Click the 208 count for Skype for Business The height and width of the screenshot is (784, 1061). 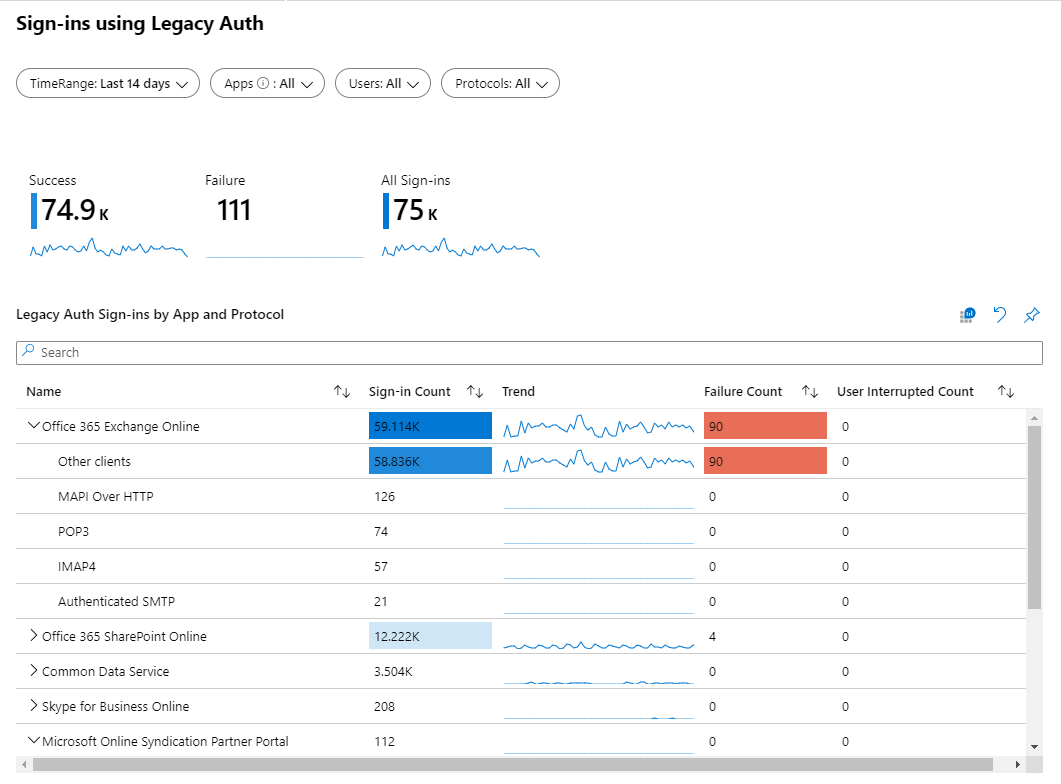pyautogui.click(x=384, y=706)
